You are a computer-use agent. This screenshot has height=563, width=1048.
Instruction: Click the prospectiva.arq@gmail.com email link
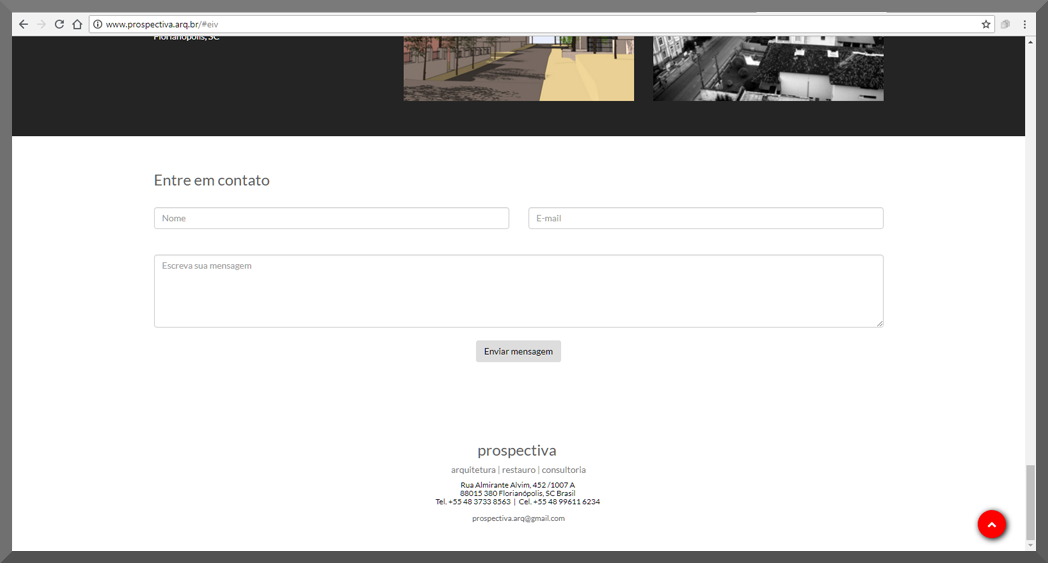tap(519, 518)
